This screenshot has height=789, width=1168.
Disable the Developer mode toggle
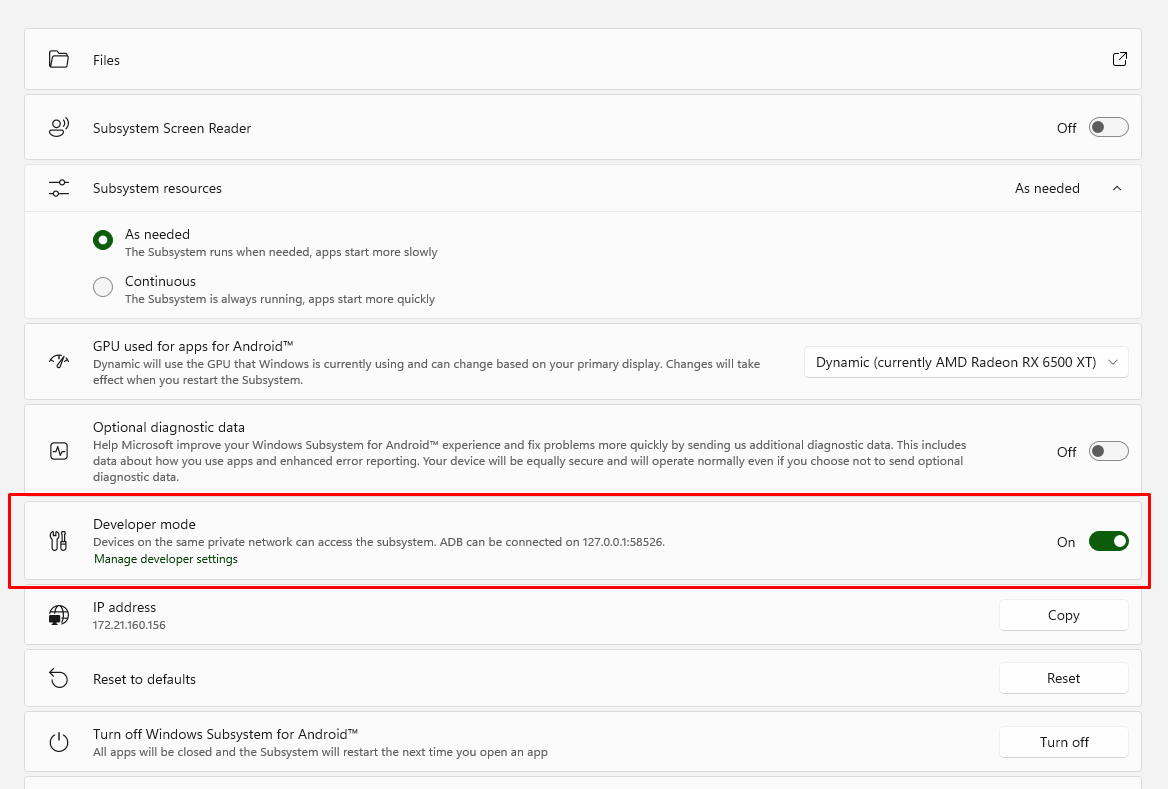point(1108,542)
